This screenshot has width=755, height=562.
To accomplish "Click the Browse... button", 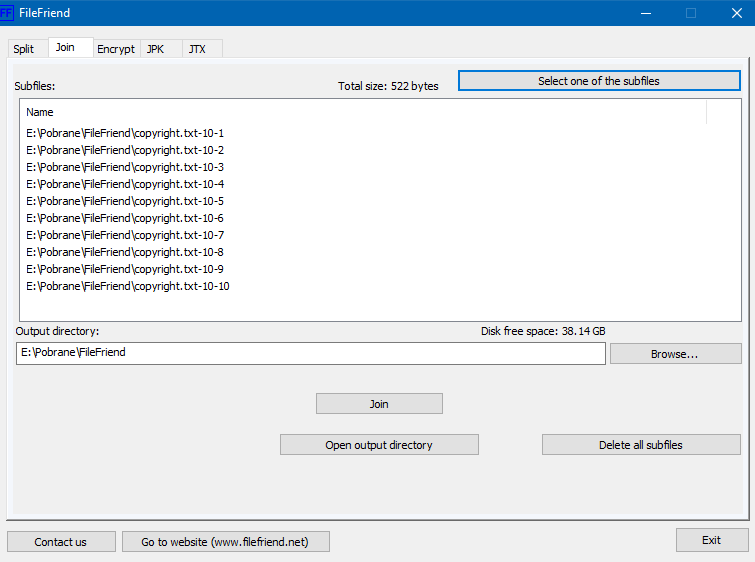I will coord(676,354).
